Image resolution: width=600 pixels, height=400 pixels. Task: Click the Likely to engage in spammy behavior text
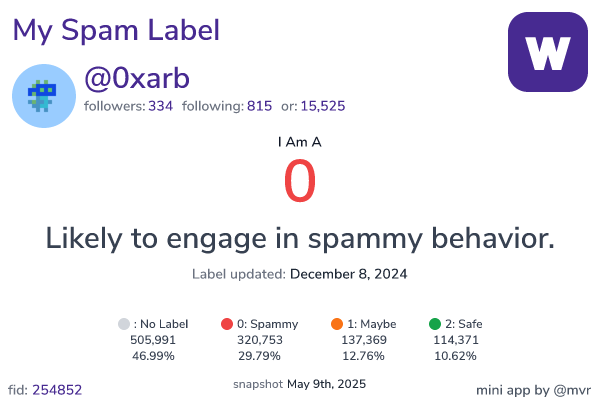coord(300,238)
